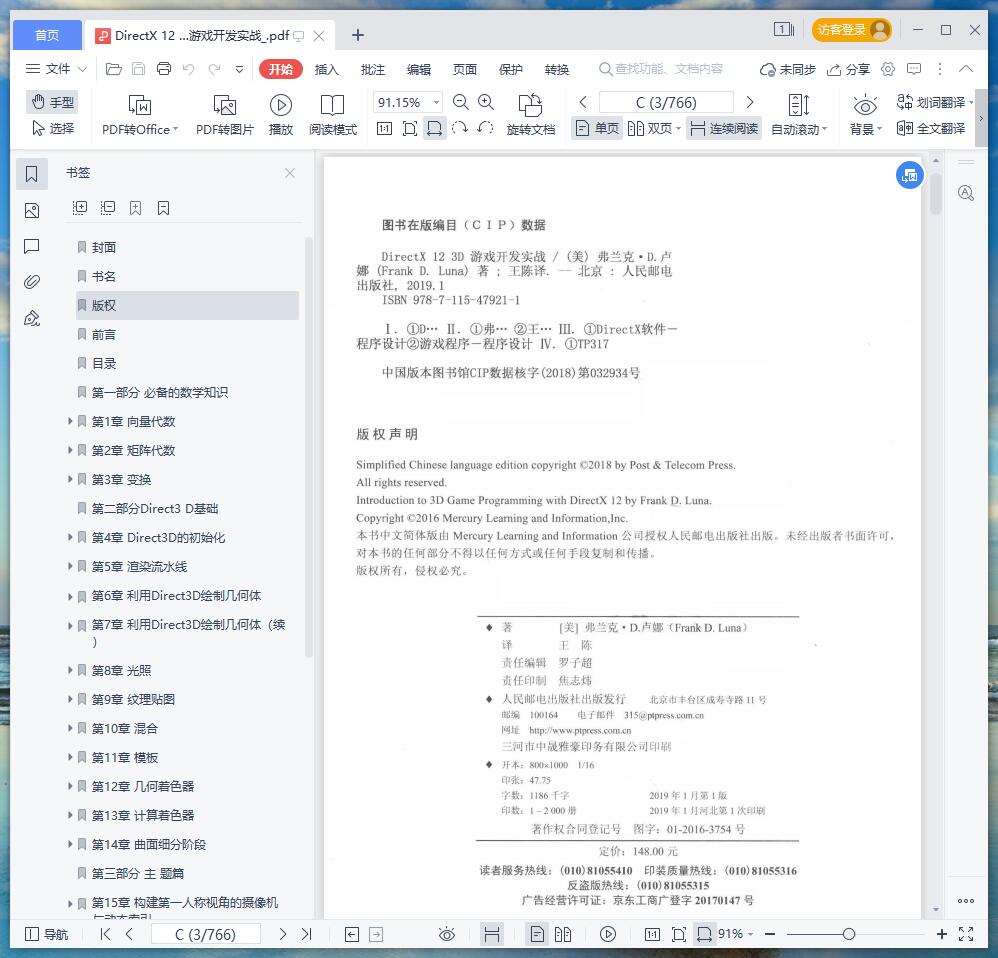
Task: Enter 阅读模式 reading mode
Action: click(x=333, y=115)
